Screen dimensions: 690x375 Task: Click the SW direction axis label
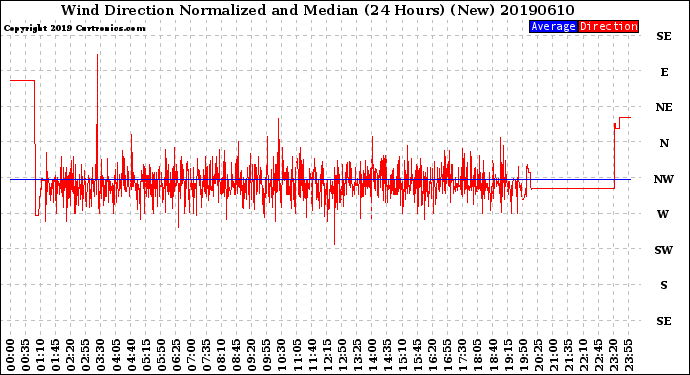click(x=664, y=250)
